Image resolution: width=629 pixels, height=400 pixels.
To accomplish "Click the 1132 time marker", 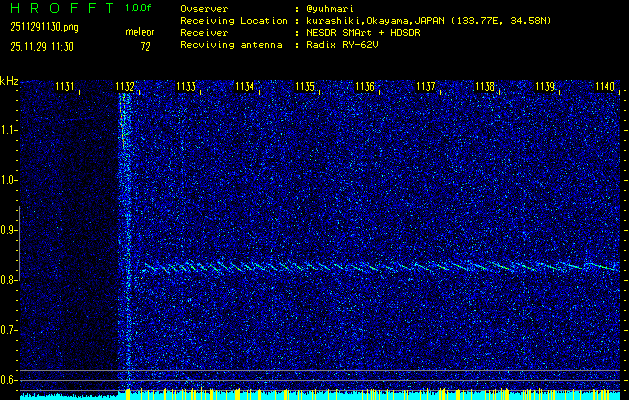I will coord(126,87).
